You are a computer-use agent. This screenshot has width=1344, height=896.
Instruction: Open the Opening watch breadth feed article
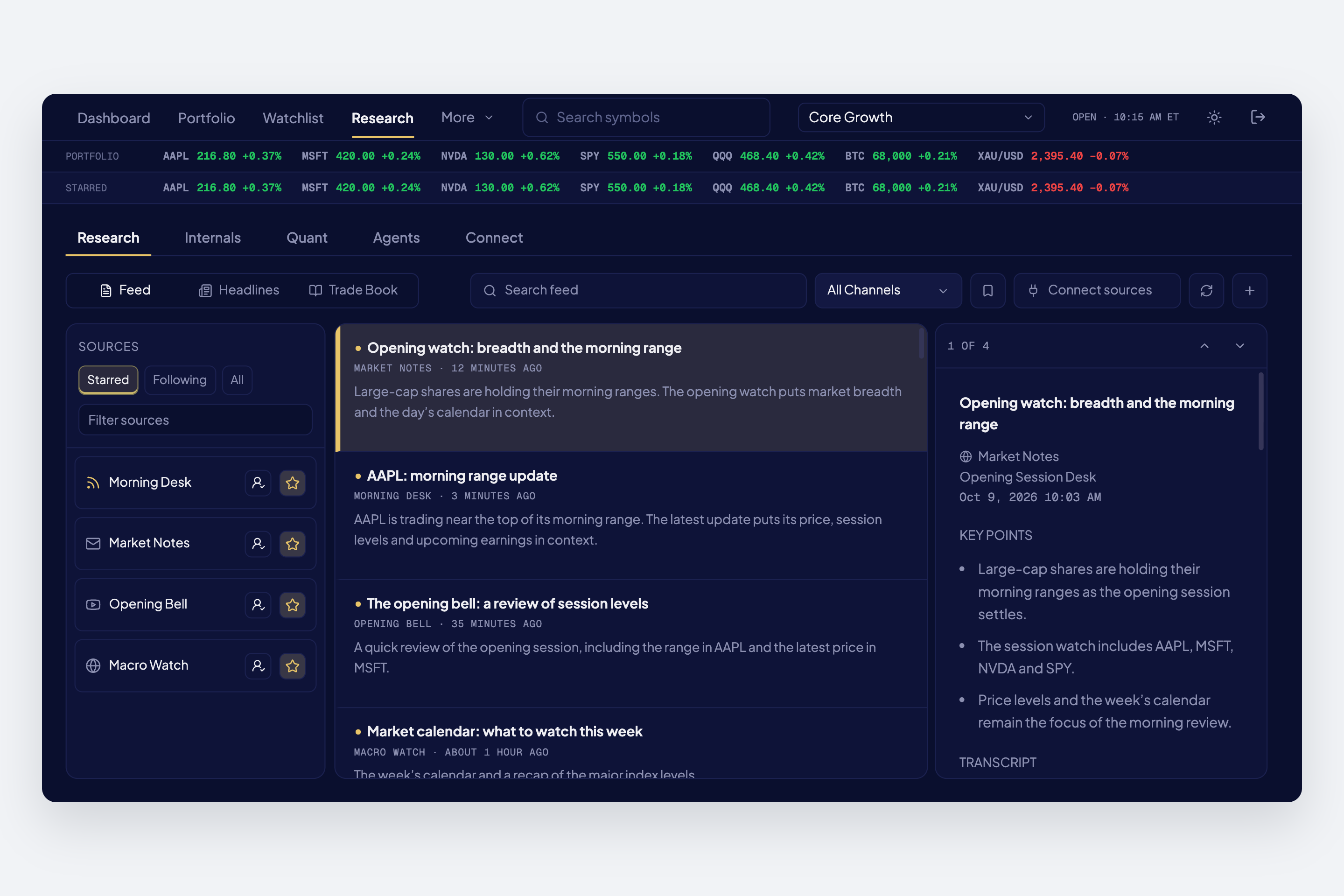[631, 388]
